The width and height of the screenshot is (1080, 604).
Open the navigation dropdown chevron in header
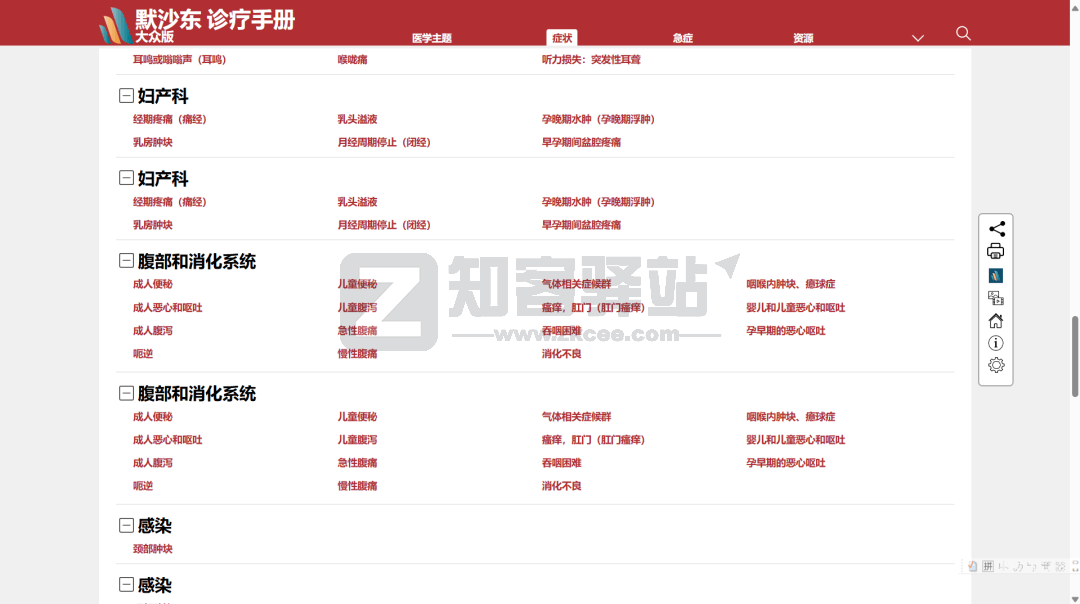(x=918, y=37)
